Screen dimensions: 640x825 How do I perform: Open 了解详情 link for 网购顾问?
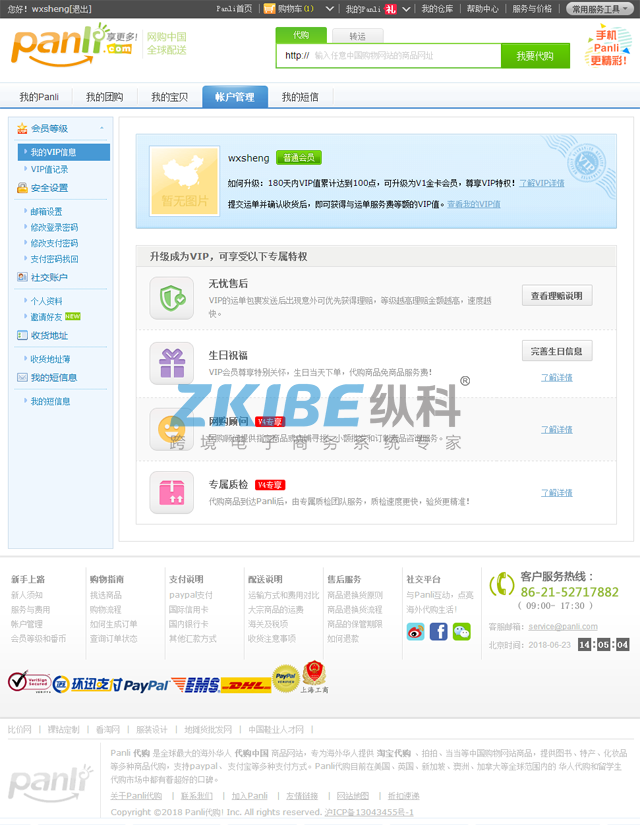pyautogui.click(x=557, y=430)
